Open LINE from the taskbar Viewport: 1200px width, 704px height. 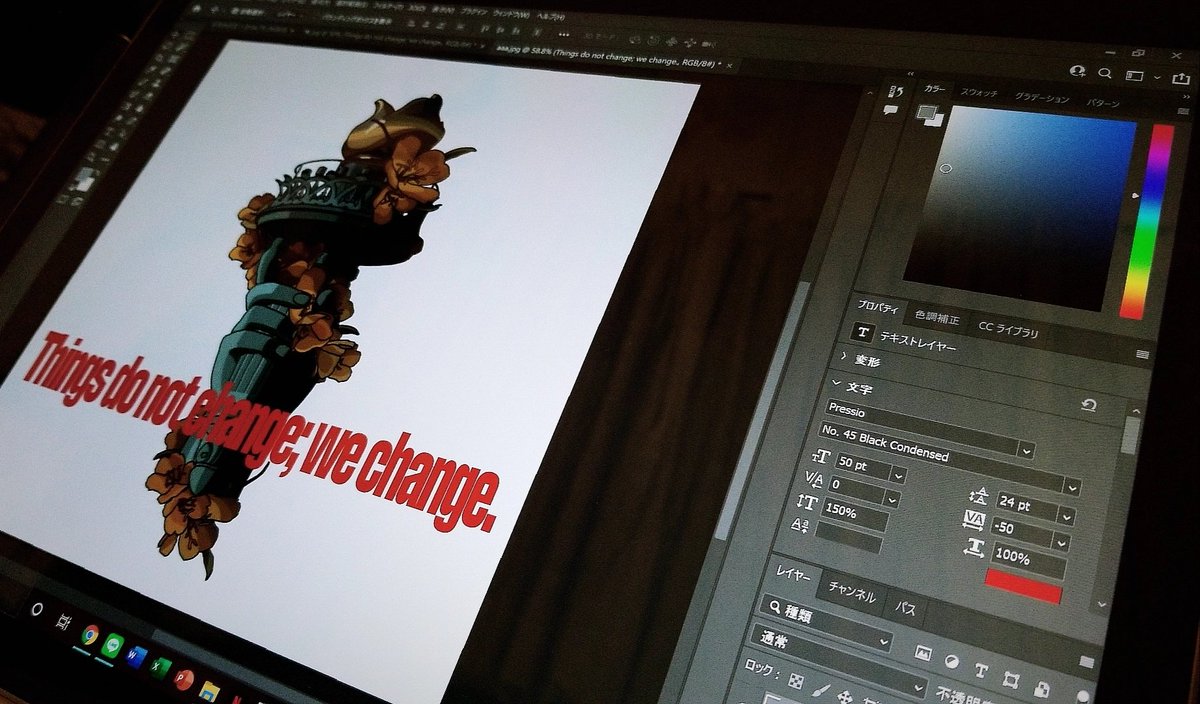tap(113, 645)
